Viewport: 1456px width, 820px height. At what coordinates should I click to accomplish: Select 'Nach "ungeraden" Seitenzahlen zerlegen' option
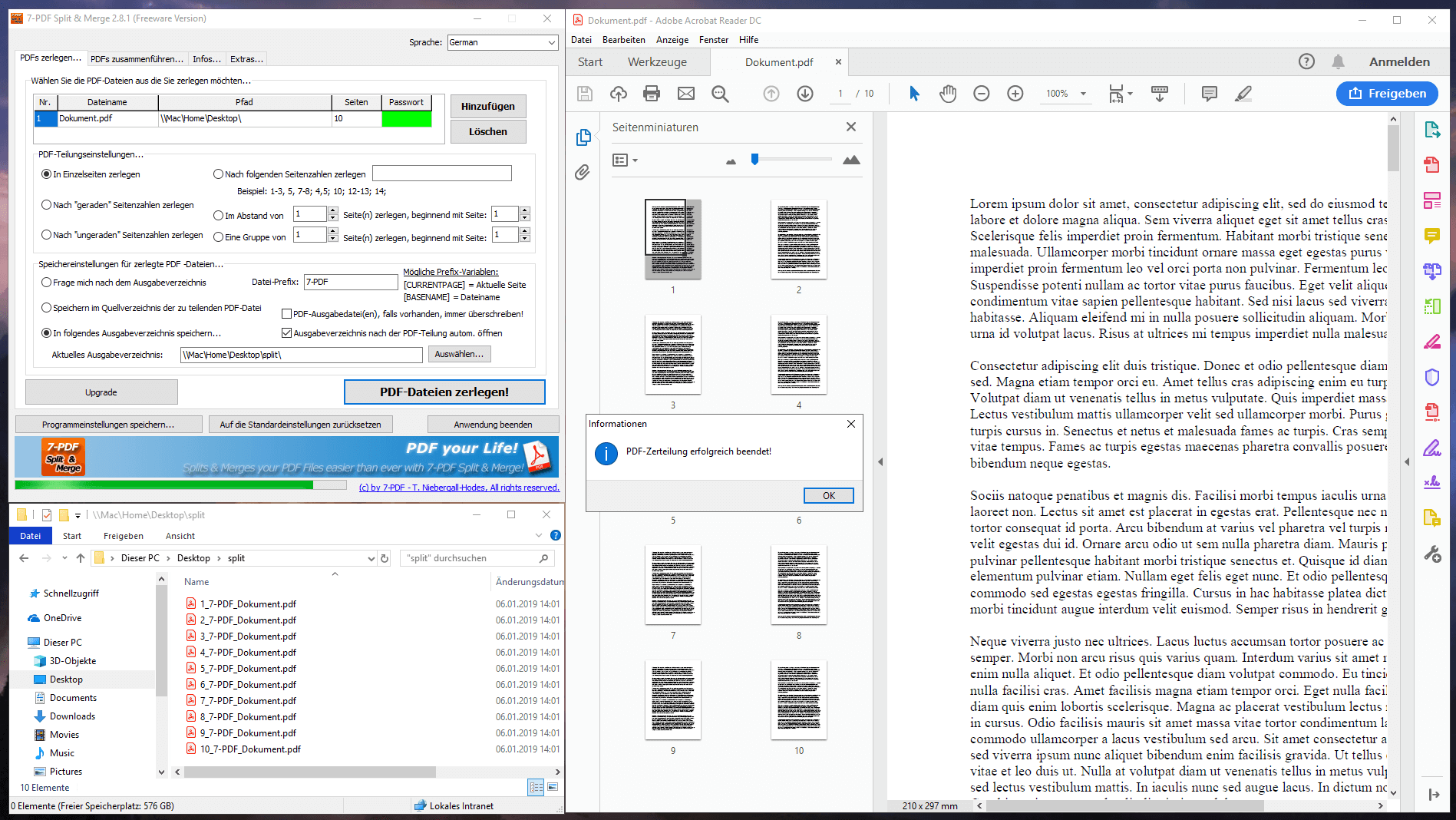click(x=46, y=235)
